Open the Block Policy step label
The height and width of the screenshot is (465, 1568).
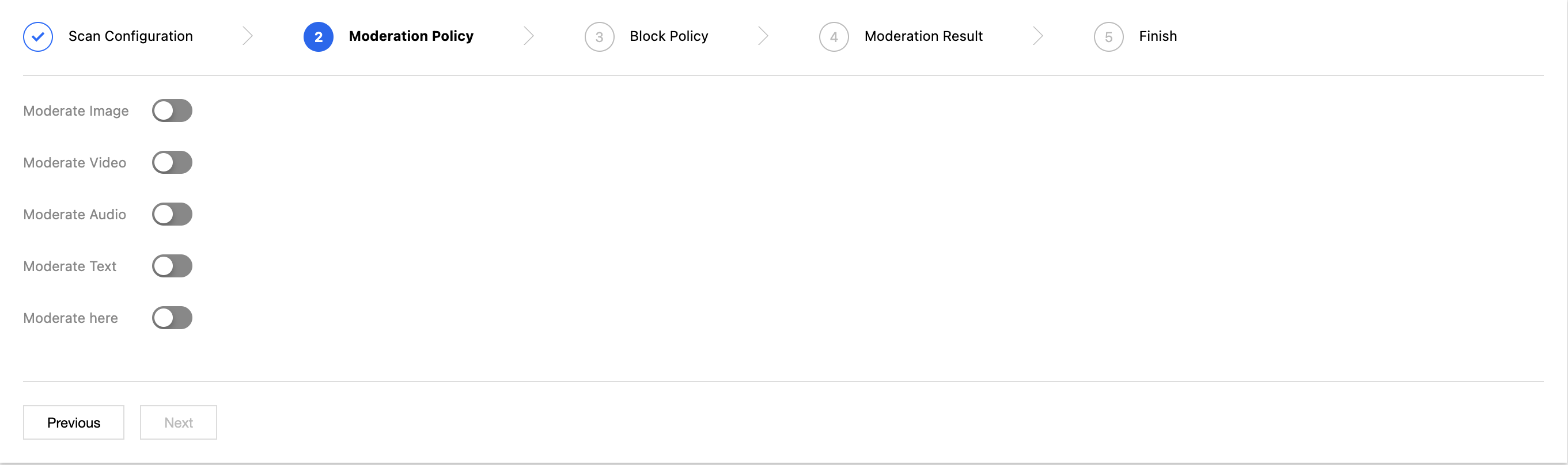[x=668, y=36]
